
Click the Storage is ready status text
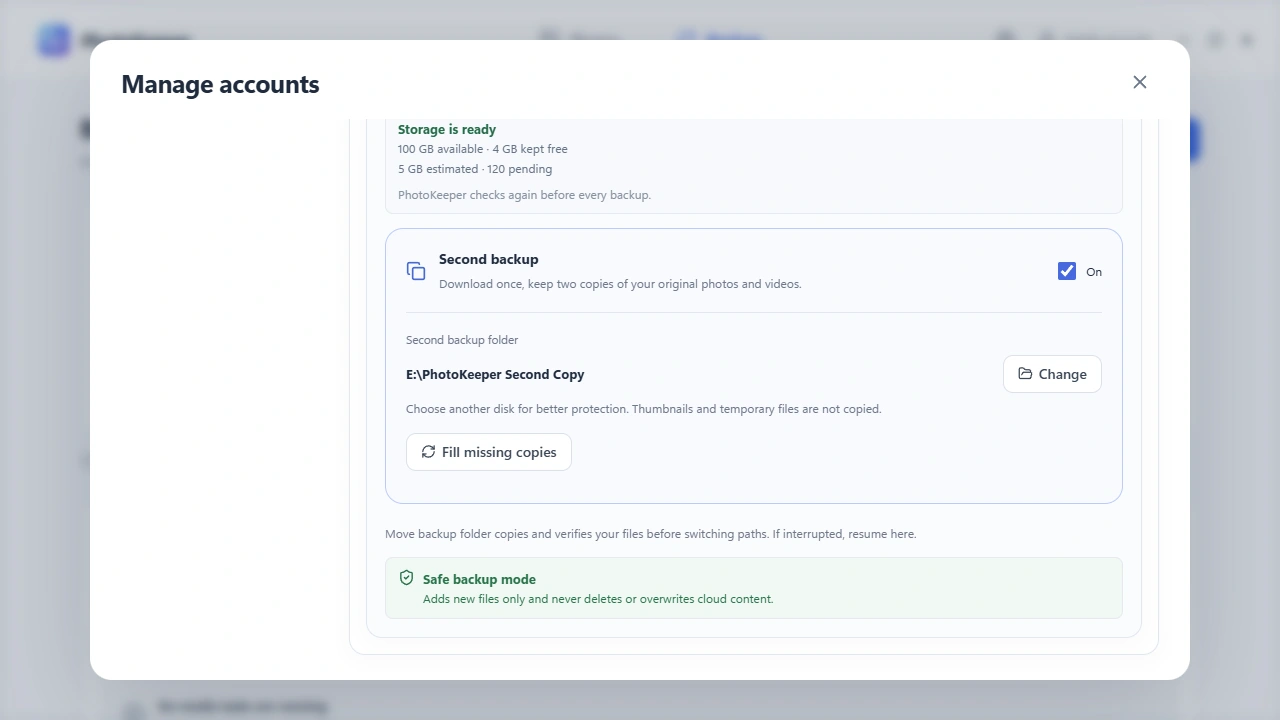(447, 129)
